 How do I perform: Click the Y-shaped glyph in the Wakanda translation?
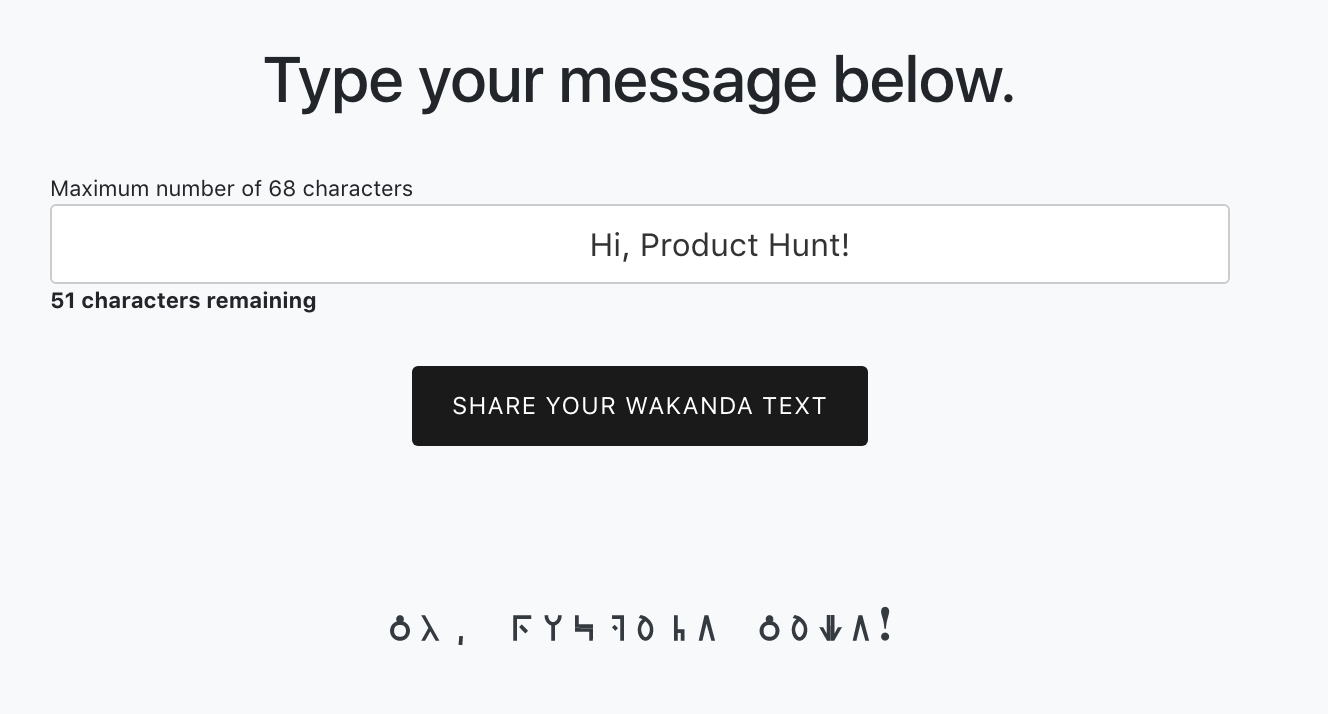[556, 628]
